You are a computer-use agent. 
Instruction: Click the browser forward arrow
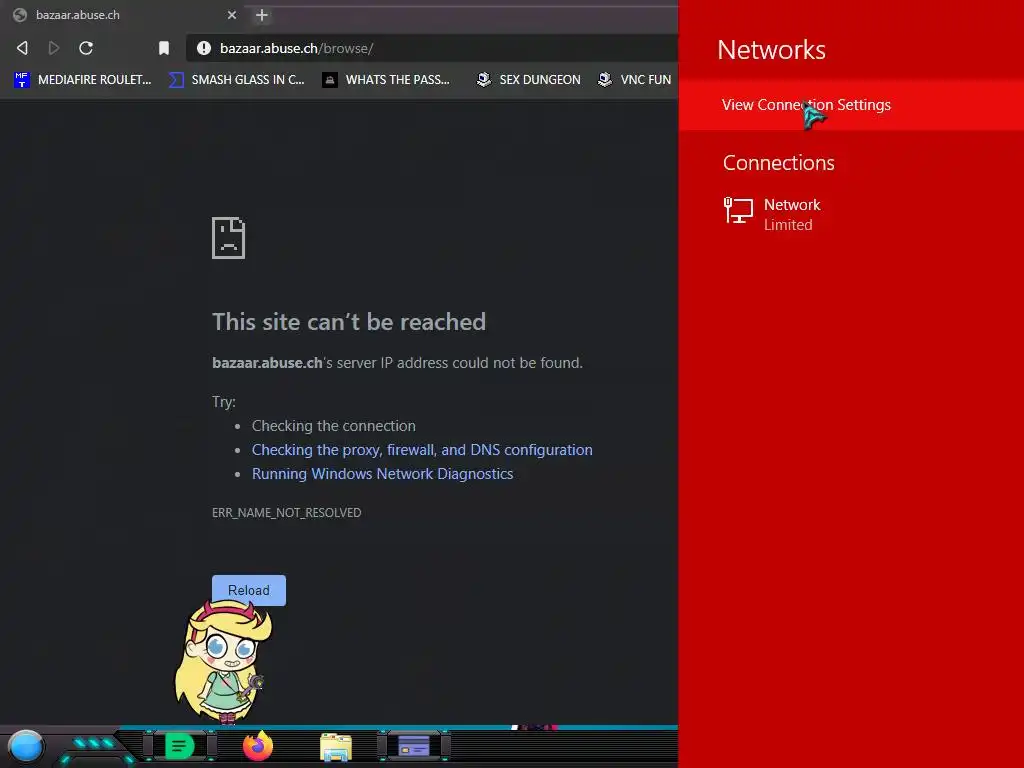[54, 48]
